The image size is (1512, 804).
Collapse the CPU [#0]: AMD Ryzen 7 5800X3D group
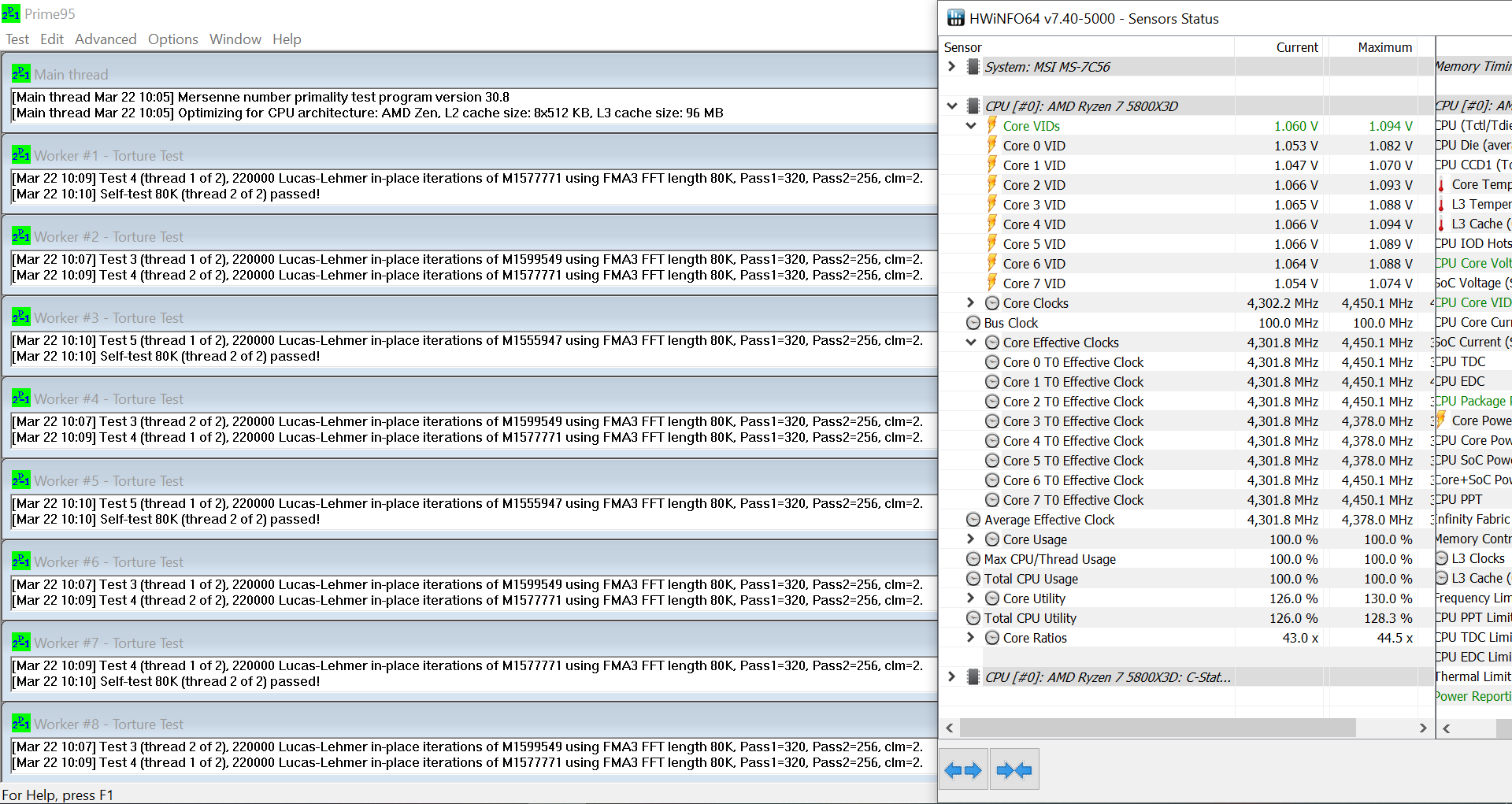point(951,106)
